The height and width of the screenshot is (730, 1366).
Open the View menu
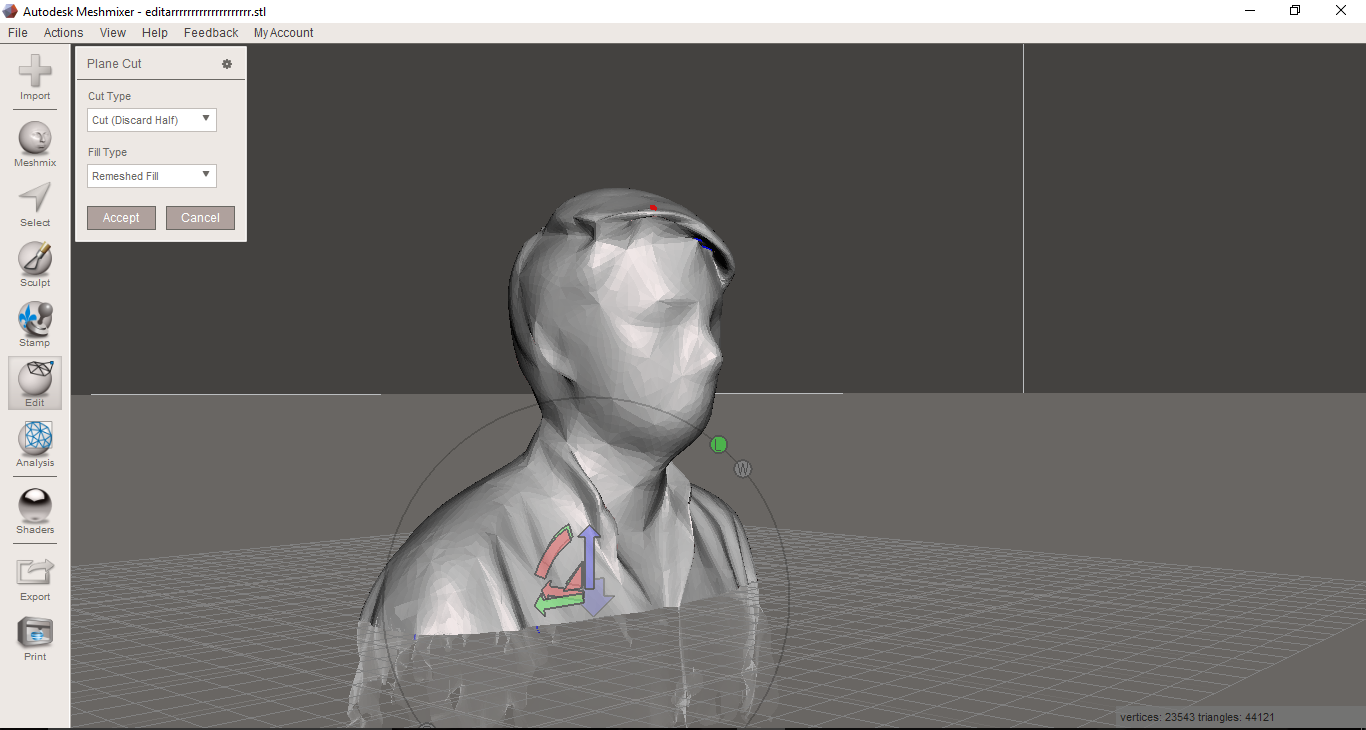click(113, 33)
